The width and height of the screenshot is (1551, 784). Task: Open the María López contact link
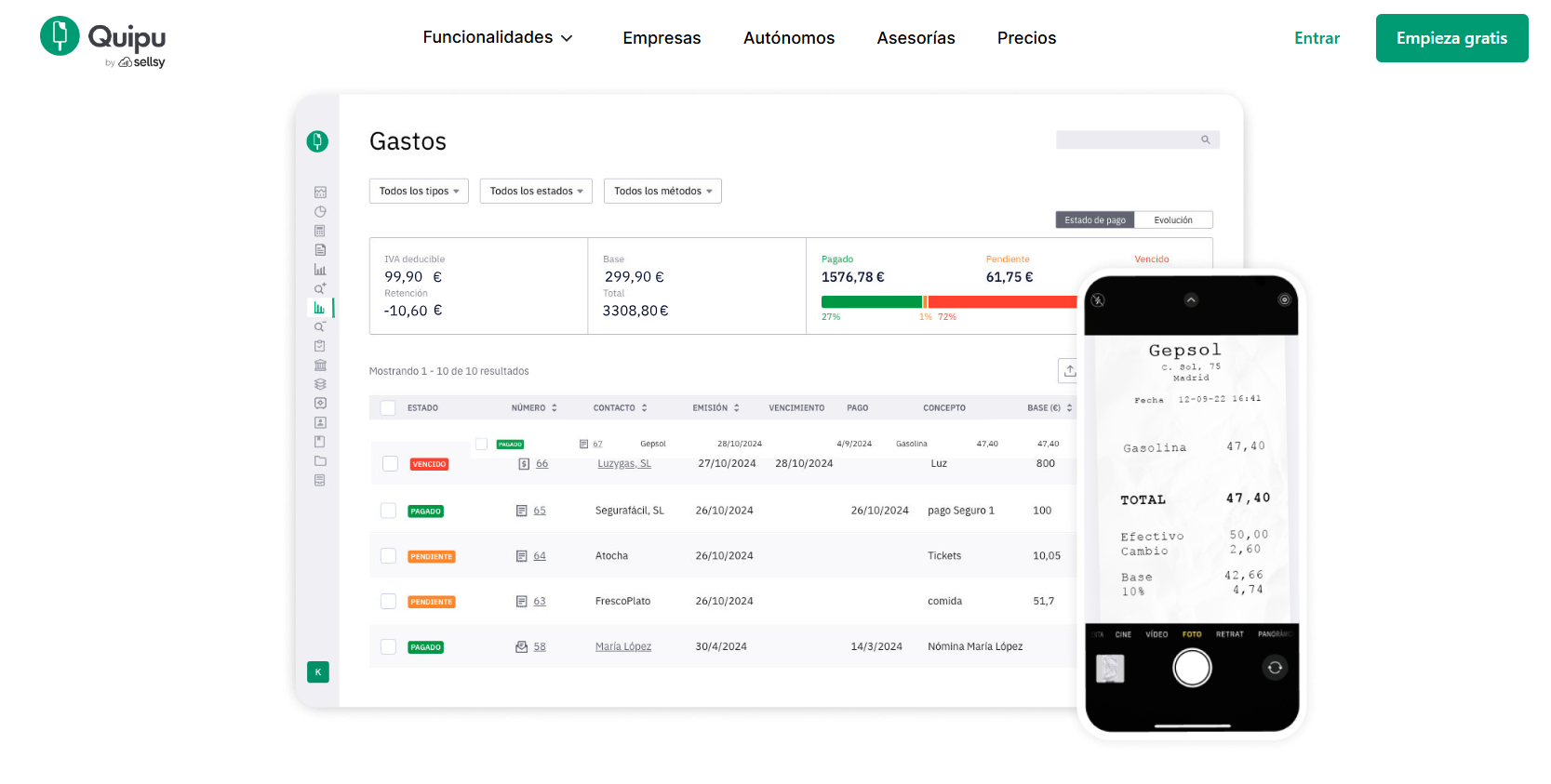(x=623, y=646)
